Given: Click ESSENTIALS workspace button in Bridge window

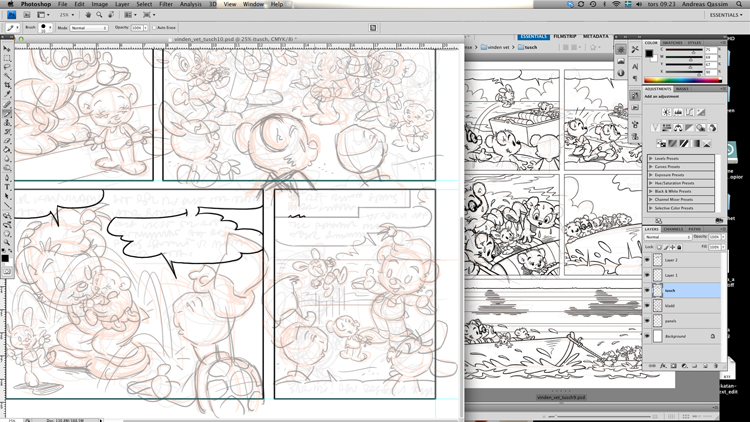Looking at the screenshot, I should point(533,36).
